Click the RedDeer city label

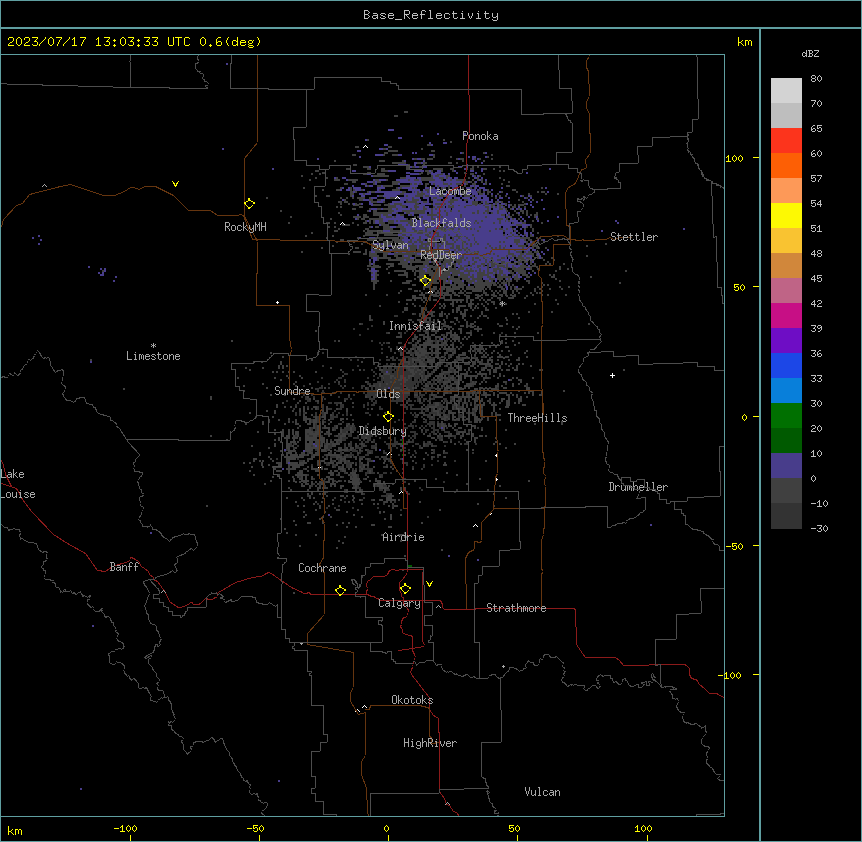point(441,255)
